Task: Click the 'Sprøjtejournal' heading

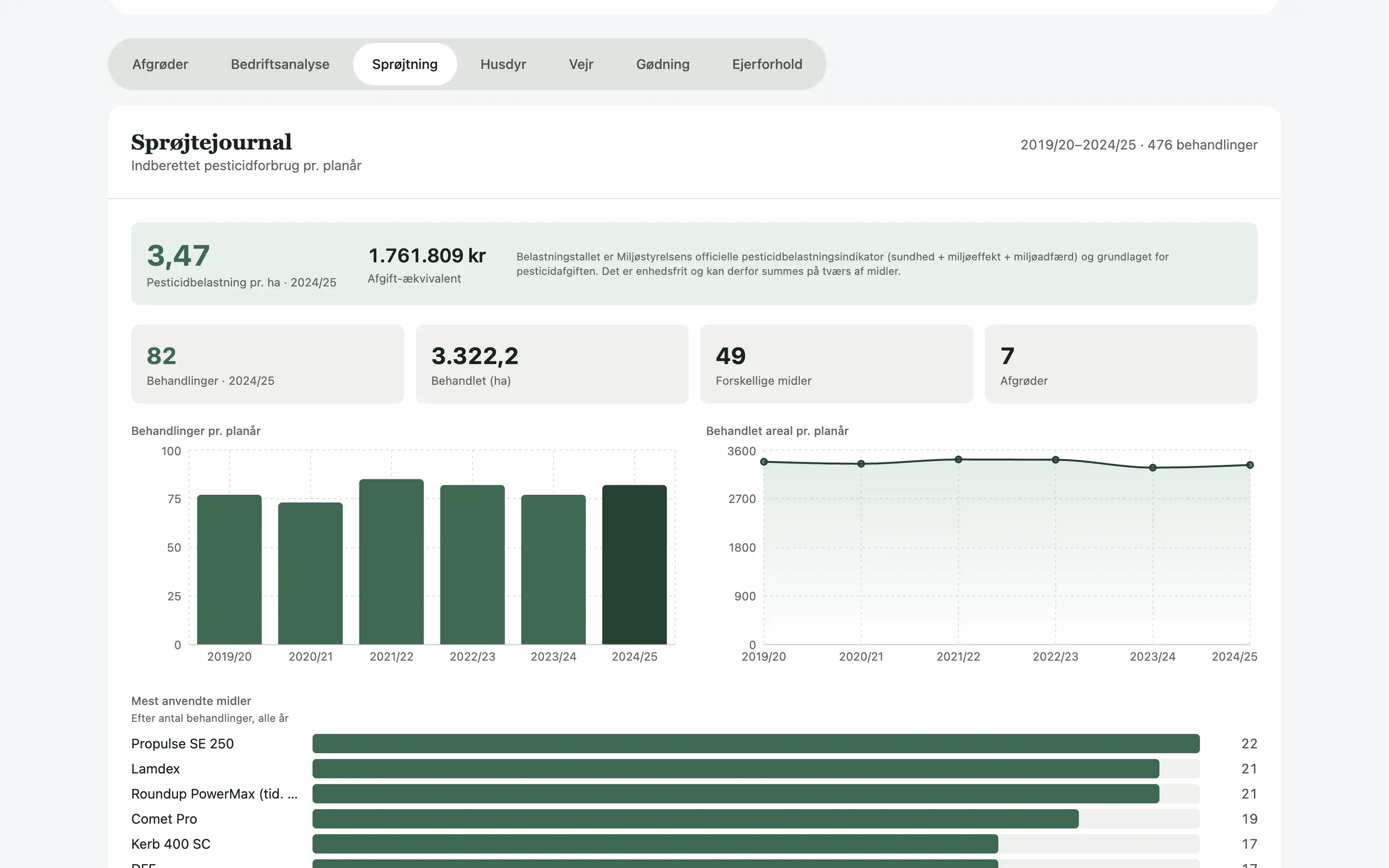Action: 211,142
